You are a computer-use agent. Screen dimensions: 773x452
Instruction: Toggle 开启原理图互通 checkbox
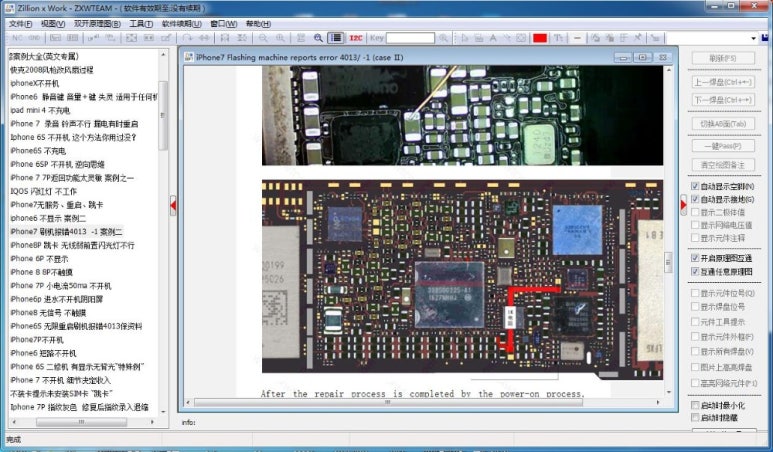[x=695, y=258]
